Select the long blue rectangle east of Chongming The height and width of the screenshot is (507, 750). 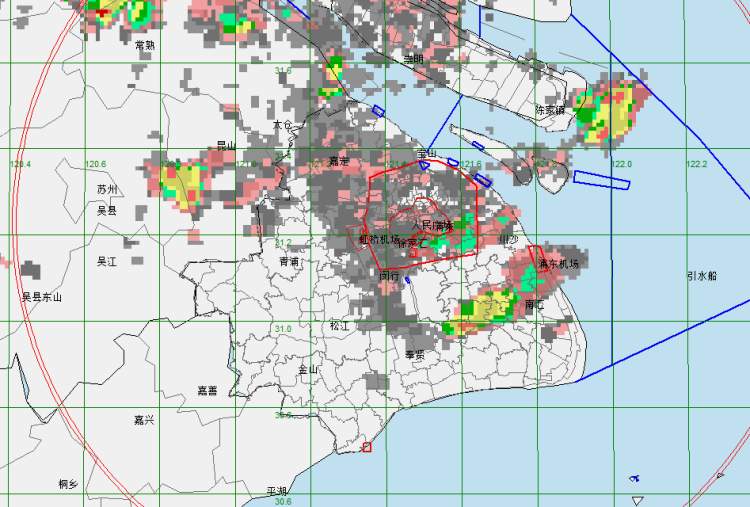pyautogui.click(x=603, y=180)
